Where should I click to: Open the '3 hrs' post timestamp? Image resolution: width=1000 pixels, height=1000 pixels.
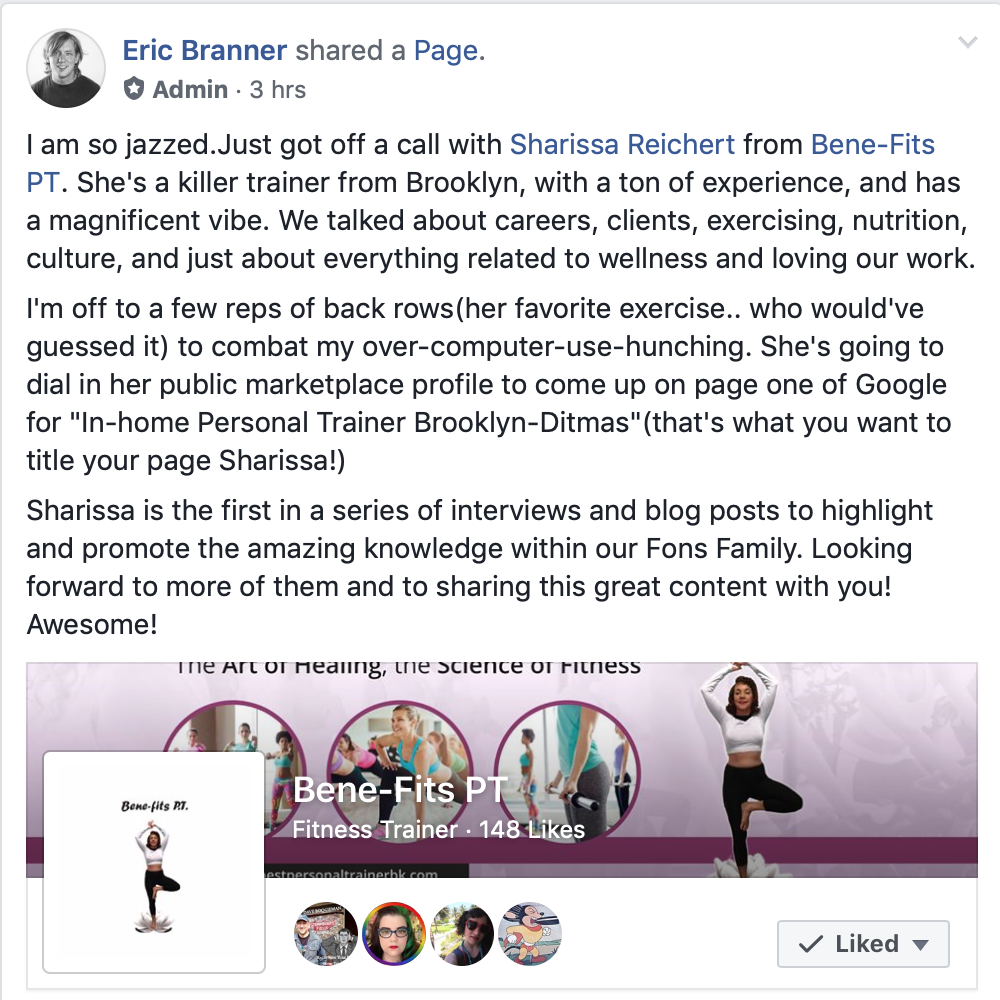pos(277,90)
